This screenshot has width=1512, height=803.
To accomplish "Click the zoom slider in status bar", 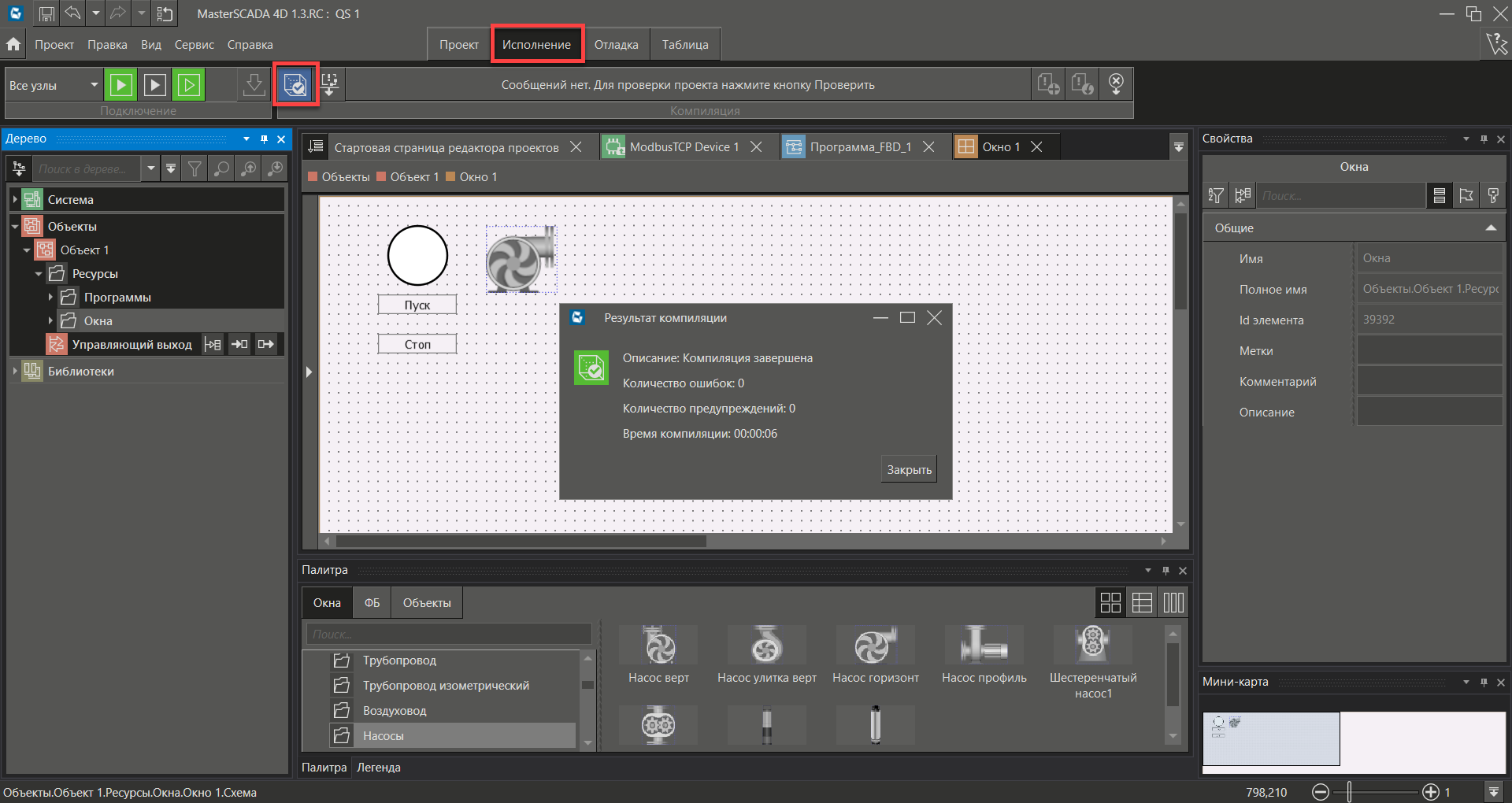I will pos(1350,792).
